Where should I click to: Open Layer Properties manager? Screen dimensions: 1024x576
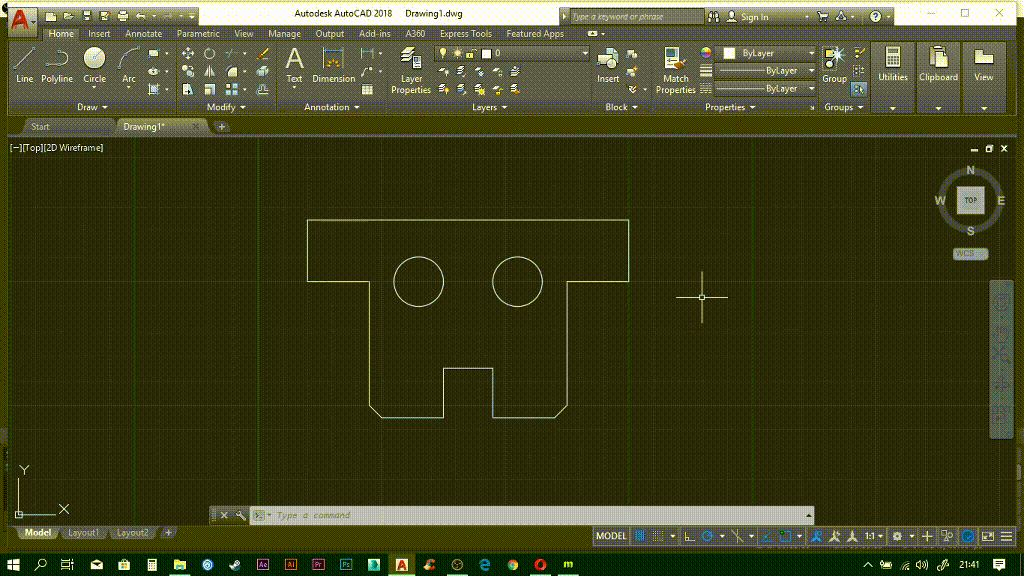(x=411, y=71)
